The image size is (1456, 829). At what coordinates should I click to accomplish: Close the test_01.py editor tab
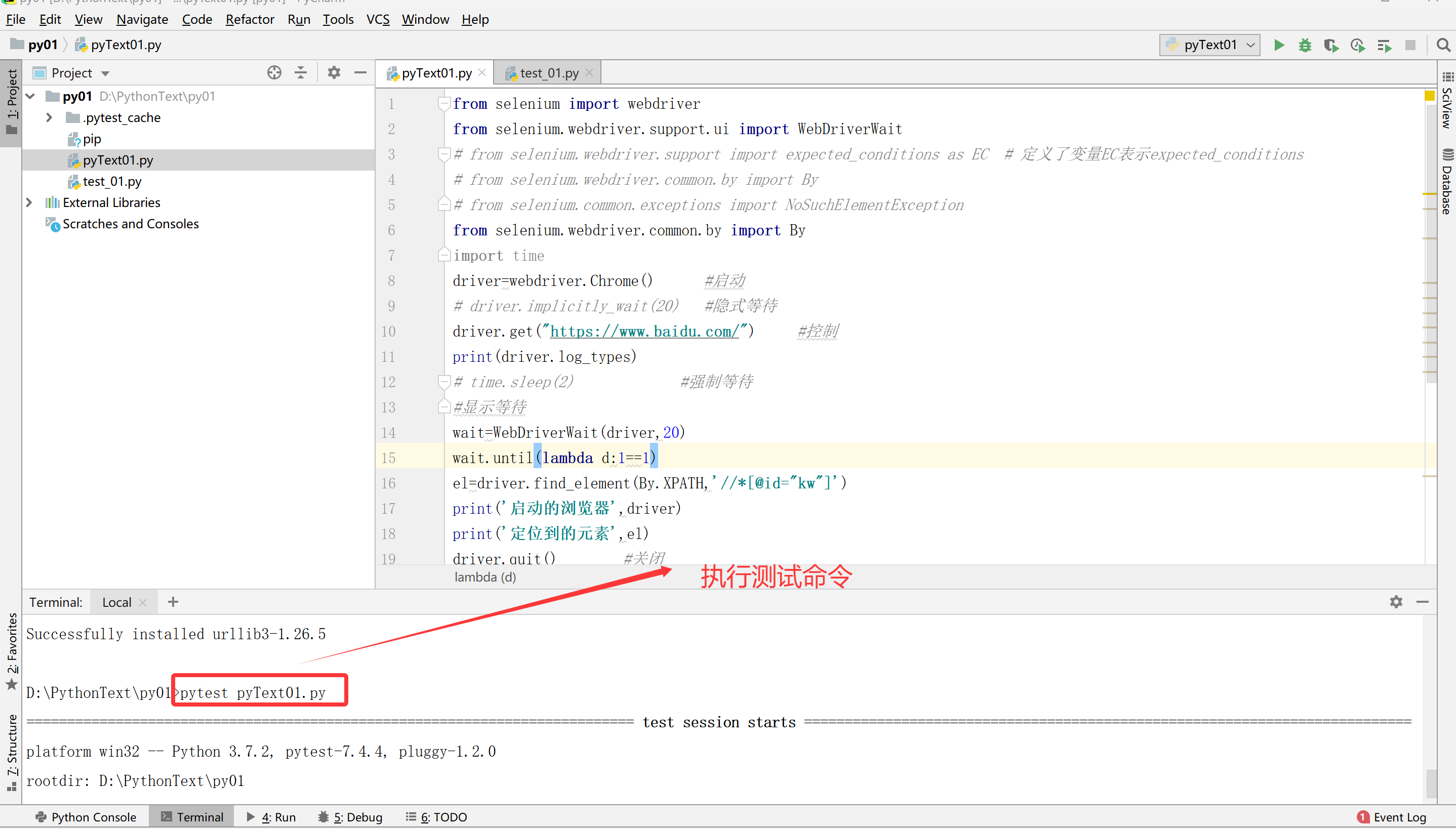(589, 72)
